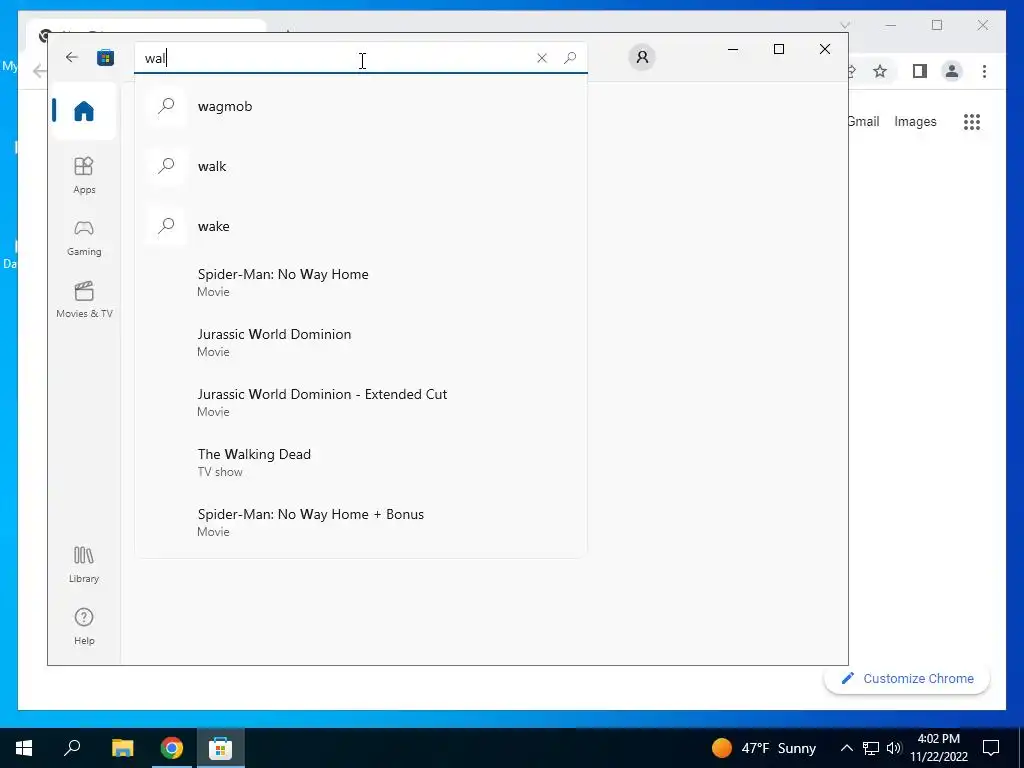
Task: Click the search magnifier in search box
Action: (569, 58)
